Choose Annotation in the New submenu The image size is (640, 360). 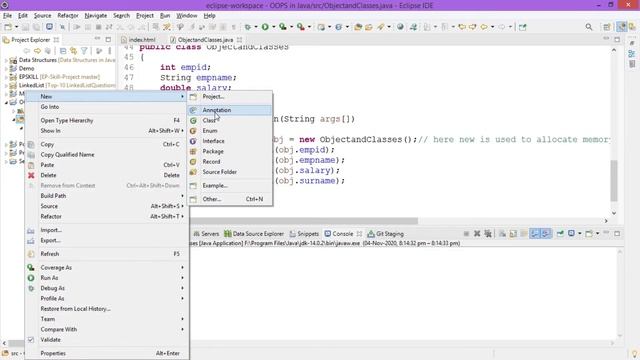(230, 110)
